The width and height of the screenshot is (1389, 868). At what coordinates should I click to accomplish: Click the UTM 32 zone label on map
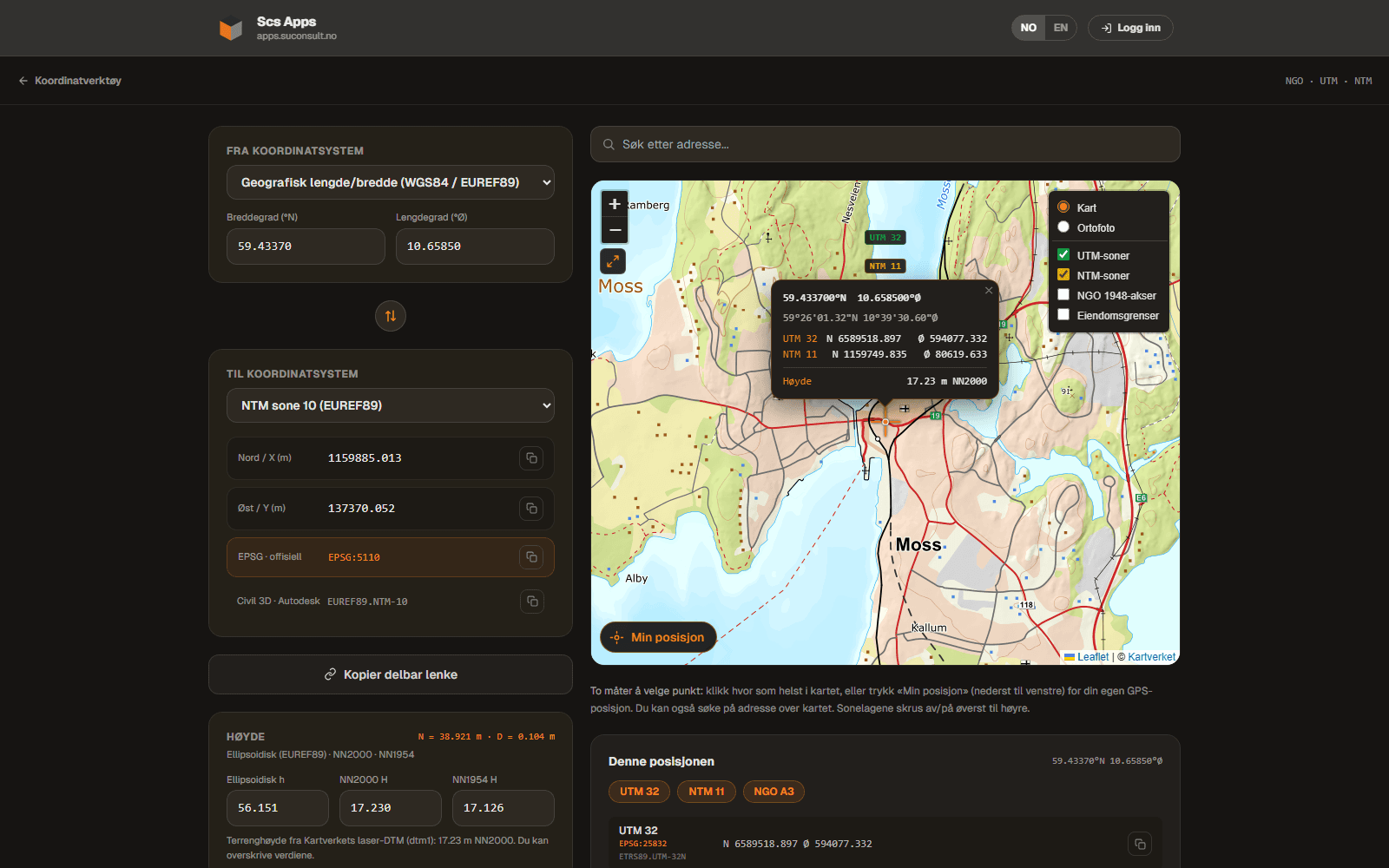click(885, 238)
